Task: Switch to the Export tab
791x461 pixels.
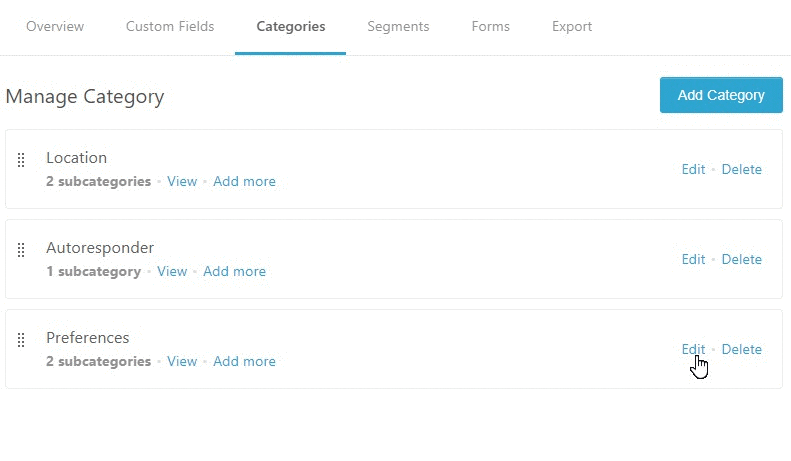Action: pyautogui.click(x=572, y=27)
